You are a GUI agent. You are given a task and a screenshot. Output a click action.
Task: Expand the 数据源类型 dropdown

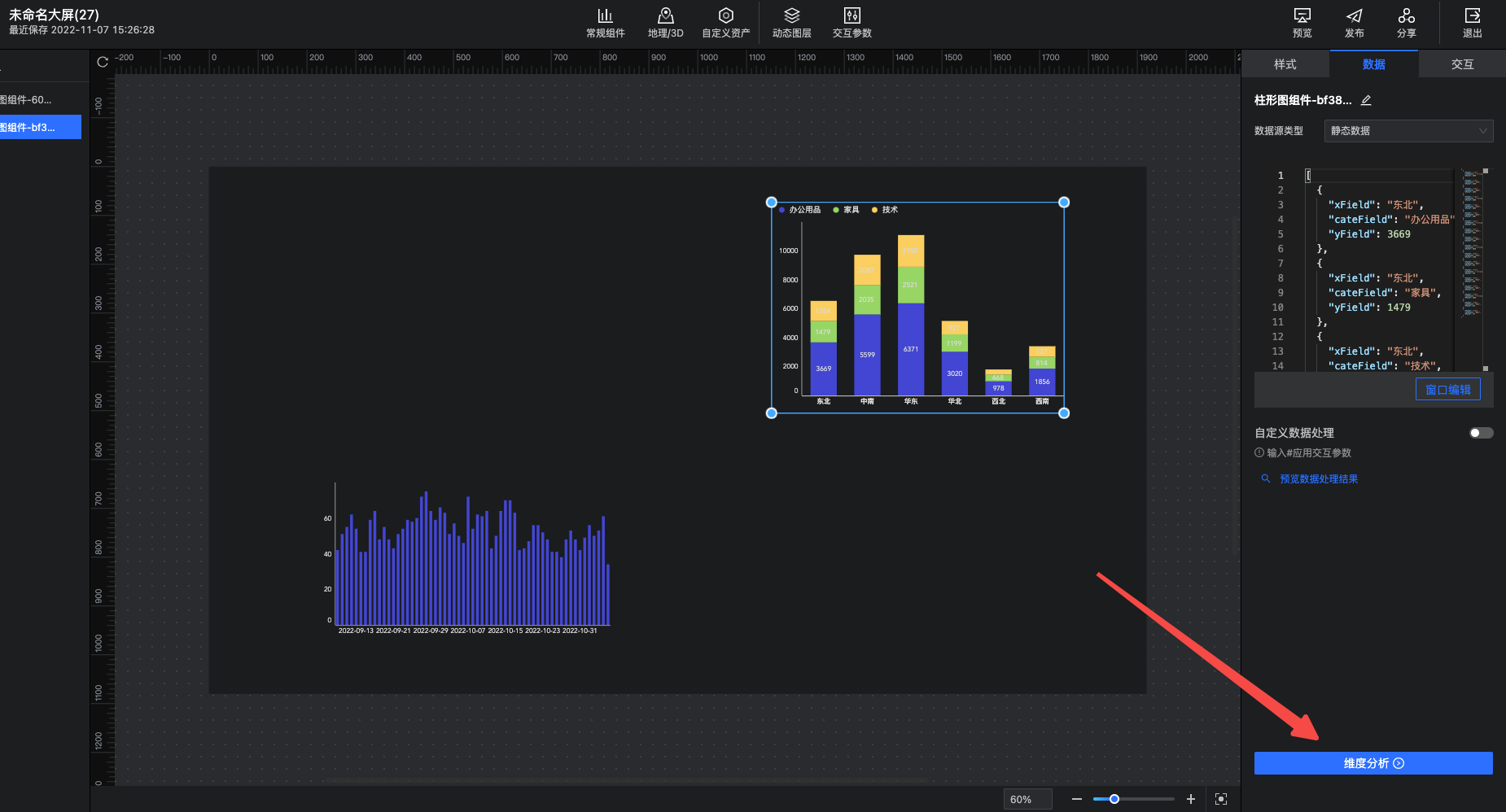(x=1408, y=131)
